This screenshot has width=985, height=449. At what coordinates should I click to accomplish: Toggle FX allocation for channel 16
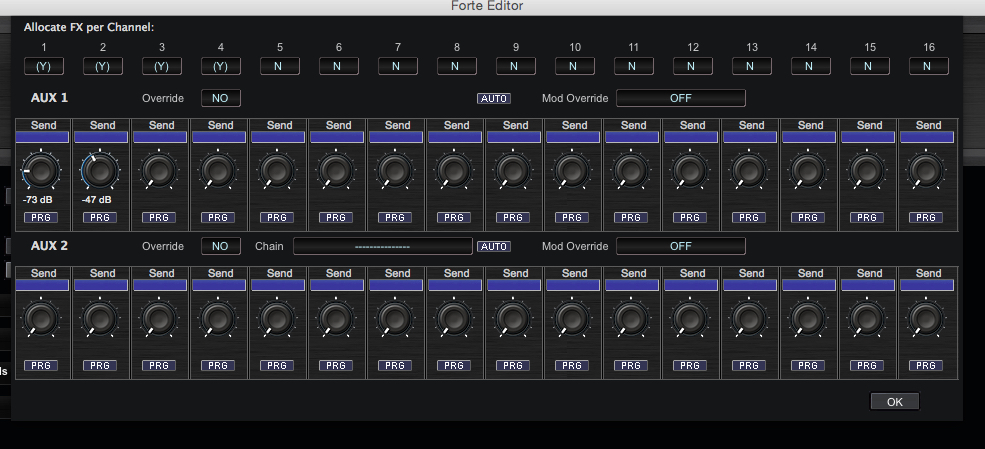point(928,66)
